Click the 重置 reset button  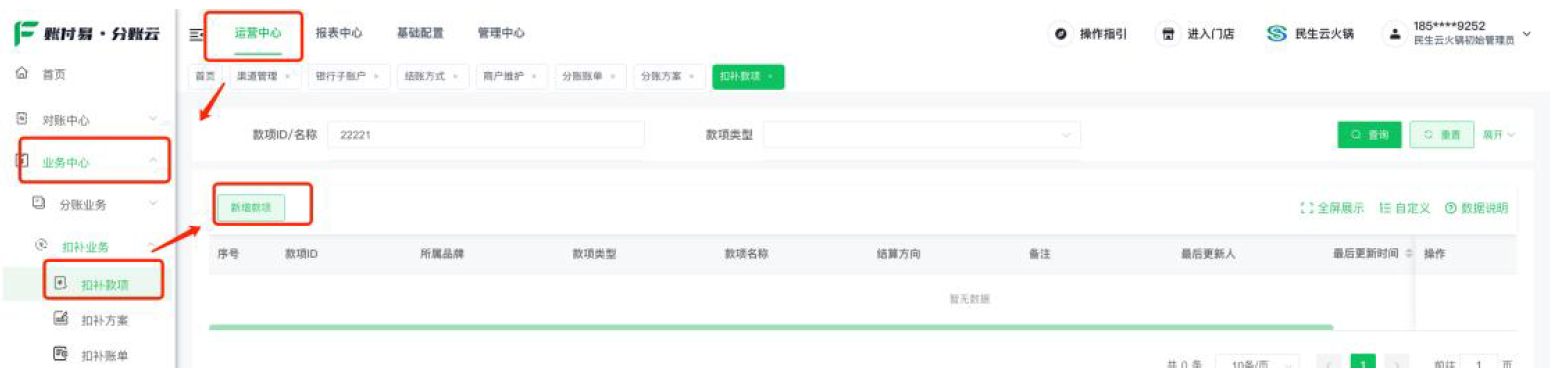coord(1441,134)
